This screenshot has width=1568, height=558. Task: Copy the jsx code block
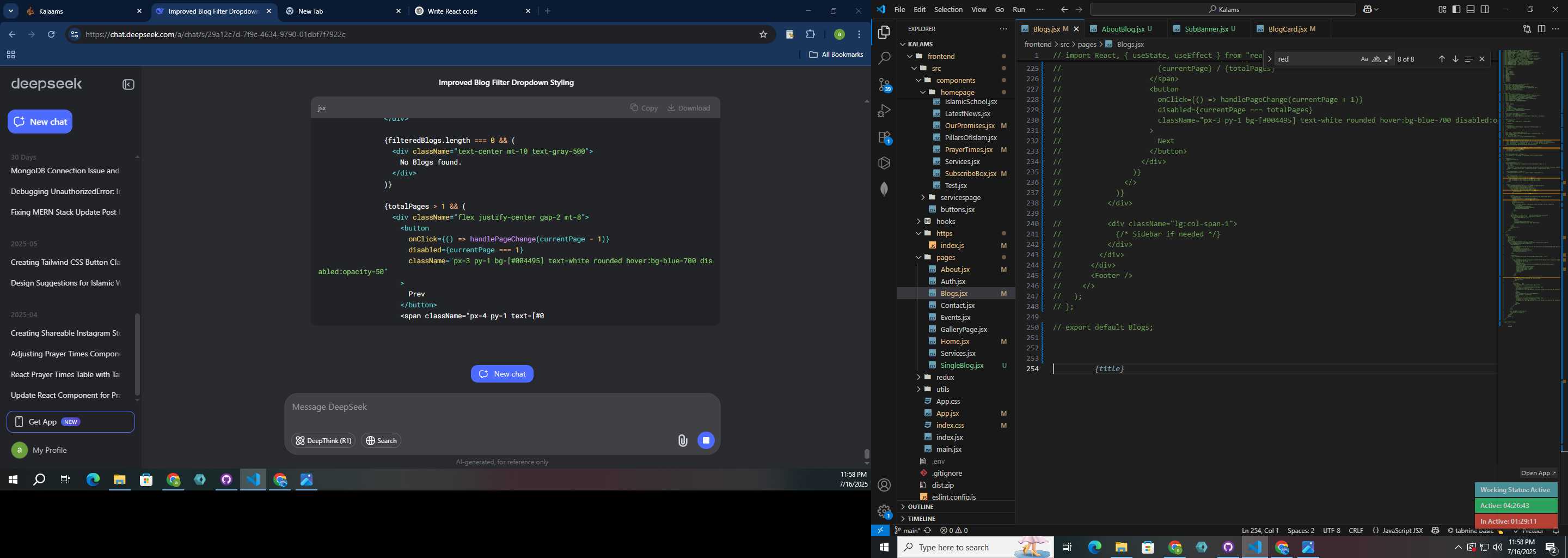644,108
